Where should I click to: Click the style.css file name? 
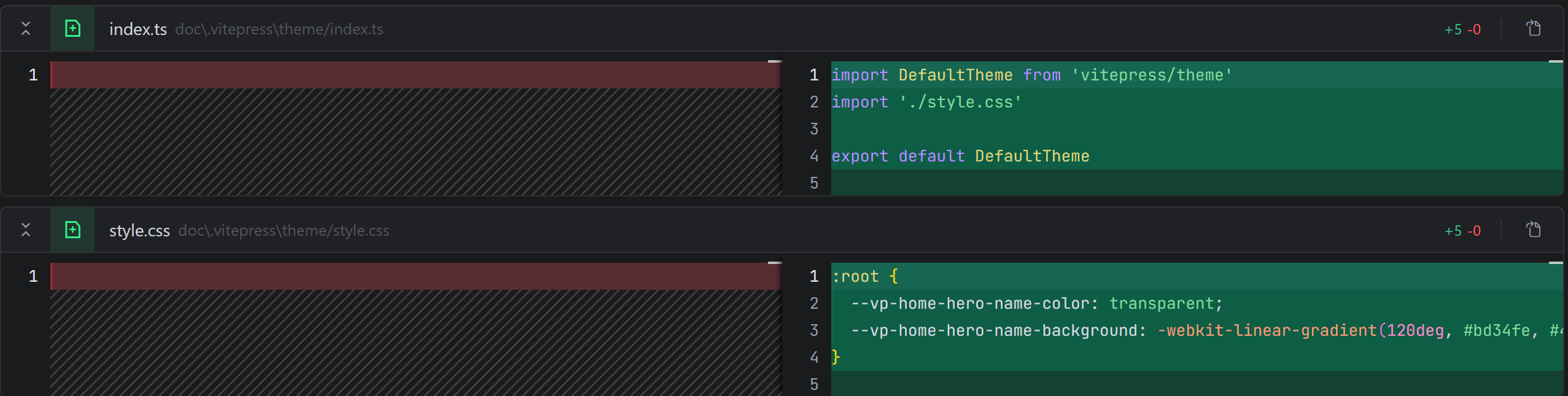(x=139, y=231)
